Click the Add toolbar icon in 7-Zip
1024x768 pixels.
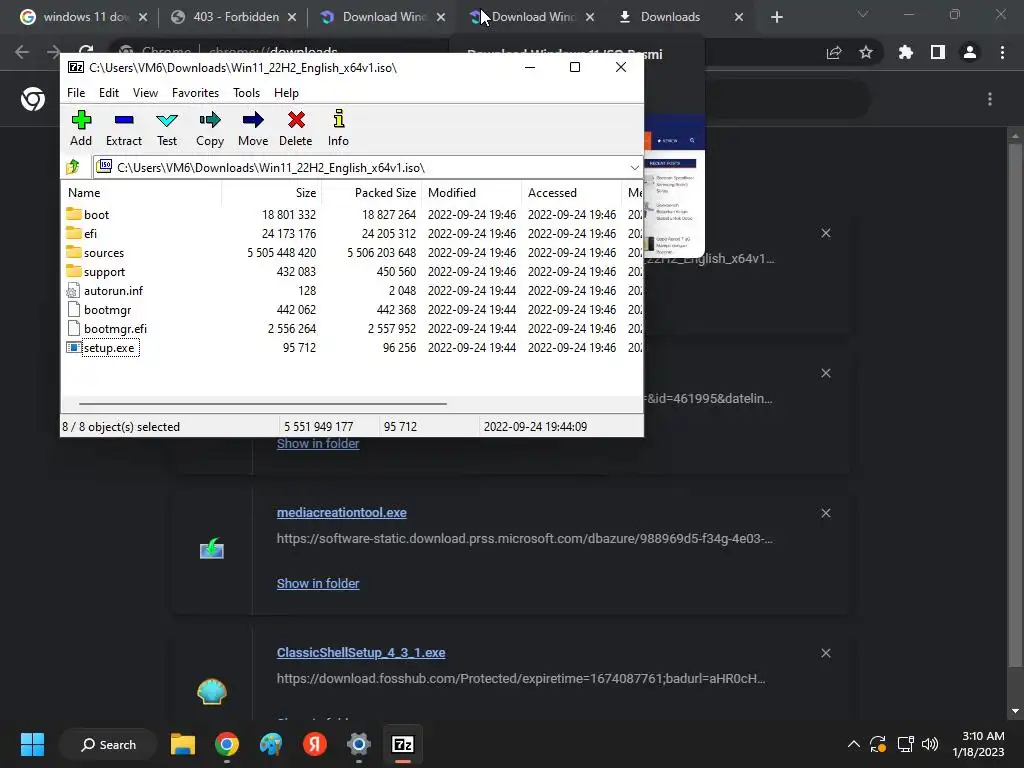(x=81, y=128)
